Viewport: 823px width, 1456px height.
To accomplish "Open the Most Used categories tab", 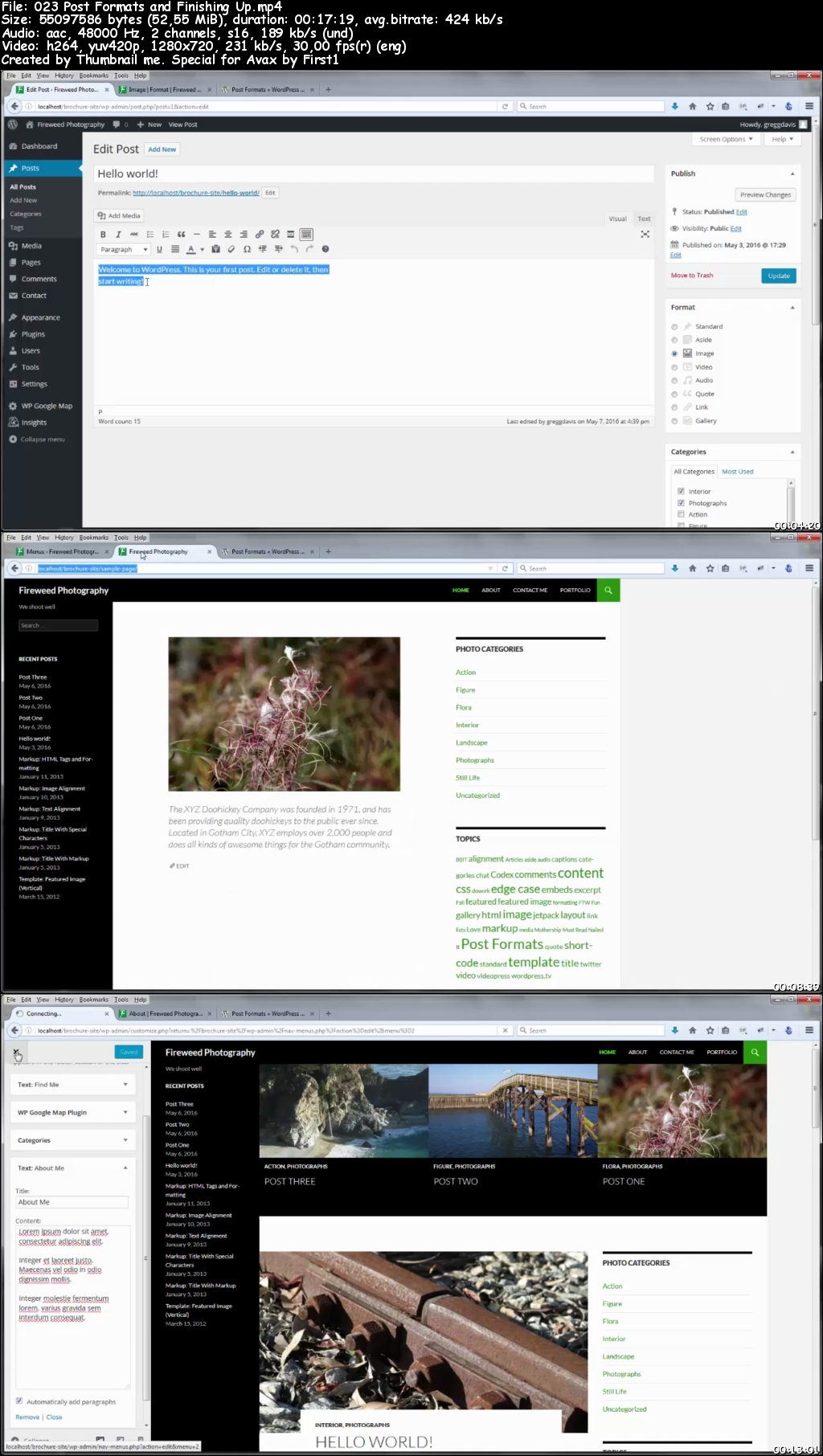I will pyautogui.click(x=737, y=472).
